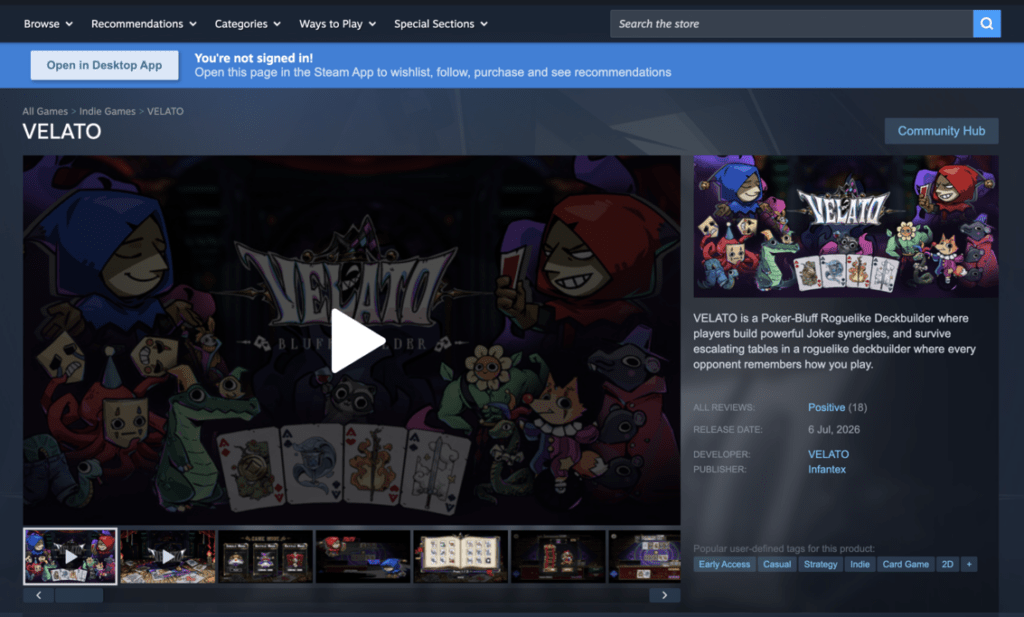The image size is (1024, 617).
Task: Select the game mode selection screenshot thumbnail
Action: [x=265, y=556]
